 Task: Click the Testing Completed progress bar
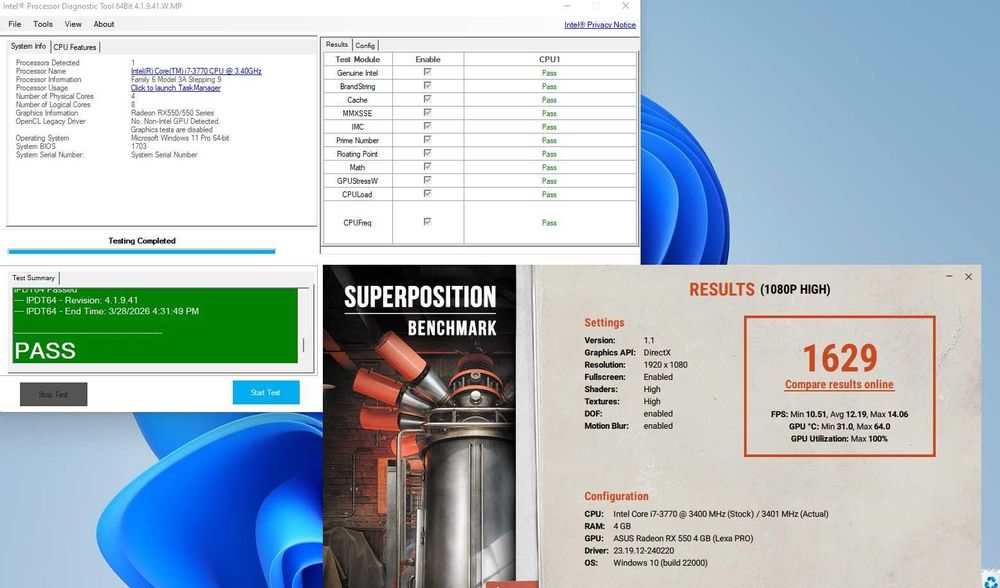click(x=142, y=252)
